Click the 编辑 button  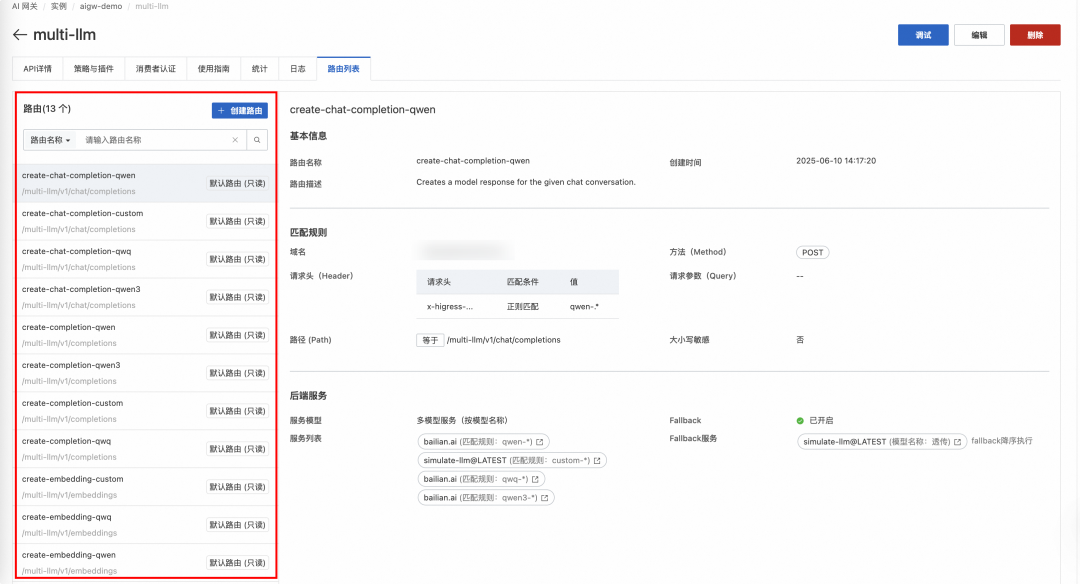point(979,35)
